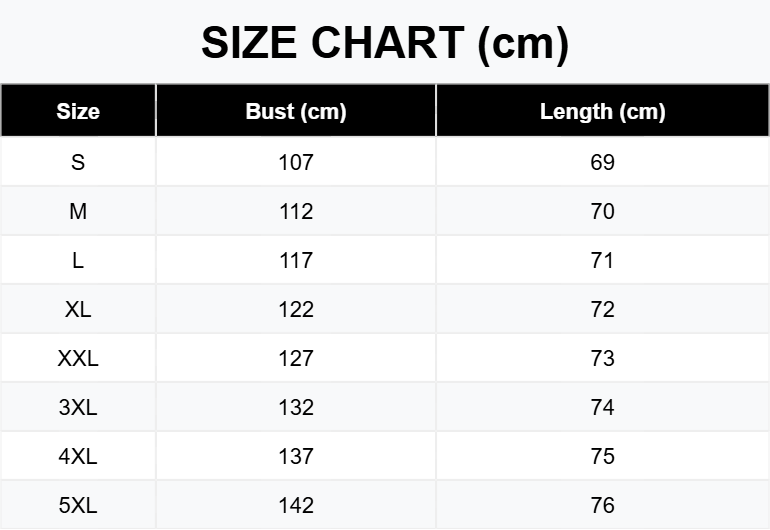This screenshot has height=530, width=770.
Task: Select the Size column header
Action: click(78, 111)
